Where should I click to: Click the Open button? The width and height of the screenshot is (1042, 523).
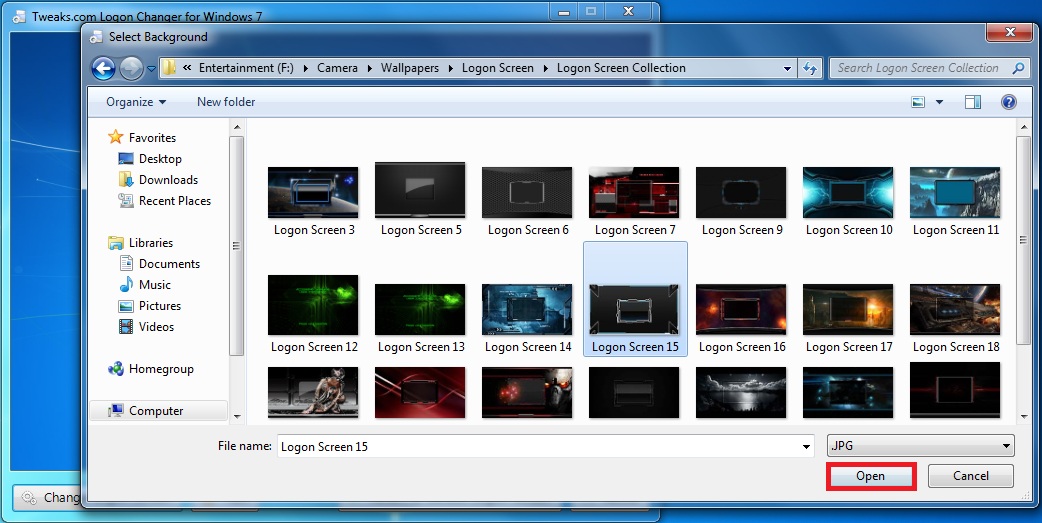coord(871,476)
